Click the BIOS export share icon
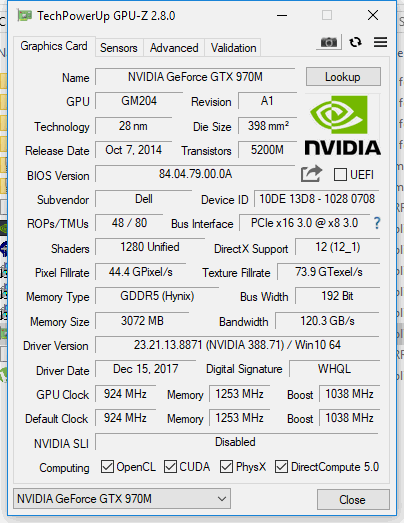This screenshot has width=404, height=523. 311,174
